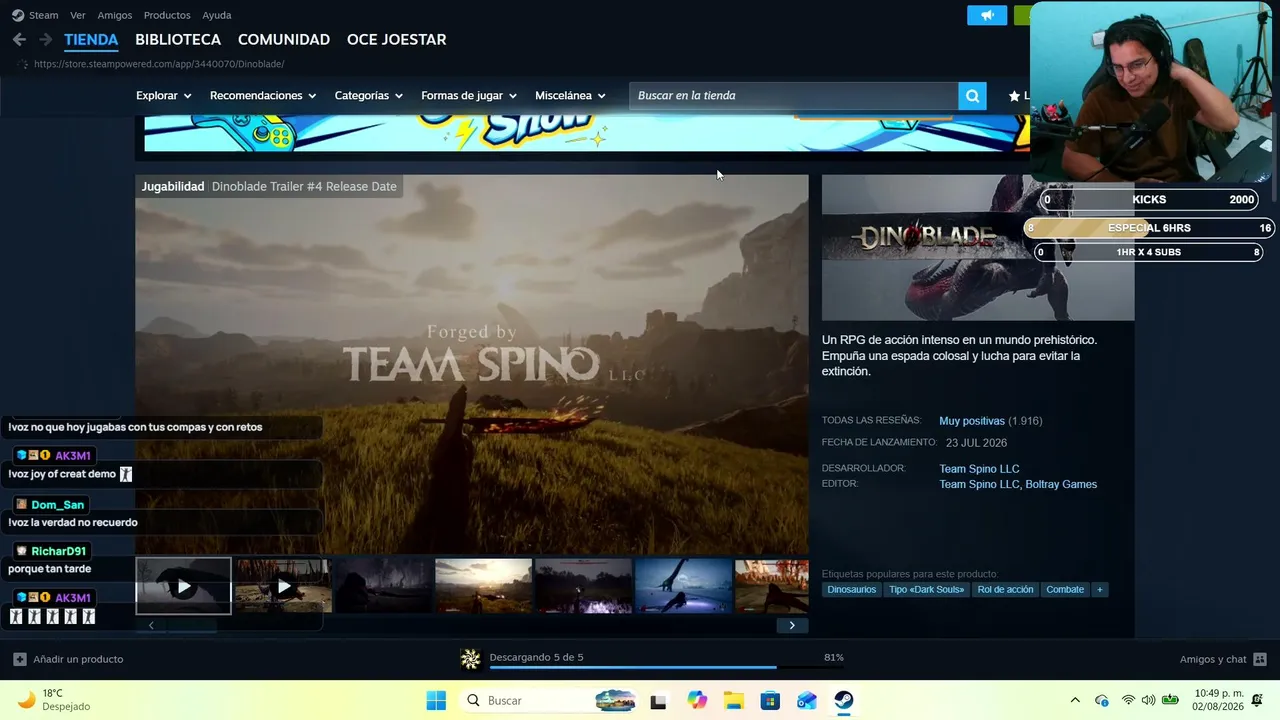The height and width of the screenshot is (720, 1280).
Task: Open Outlook from the taskbar
Action: click(807, 701)
